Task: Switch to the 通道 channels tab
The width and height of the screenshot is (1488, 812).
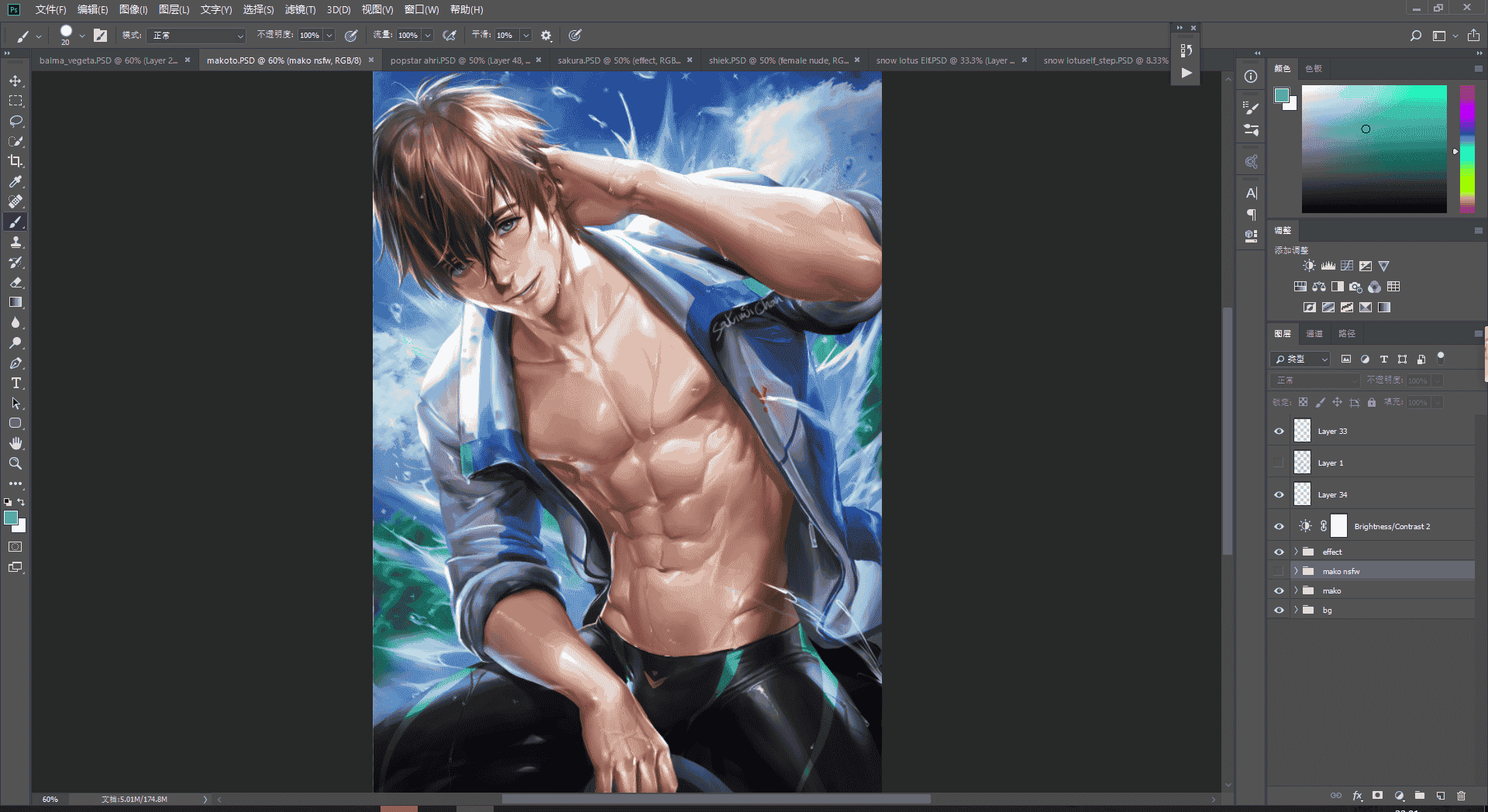Action: click(1314, 334)
